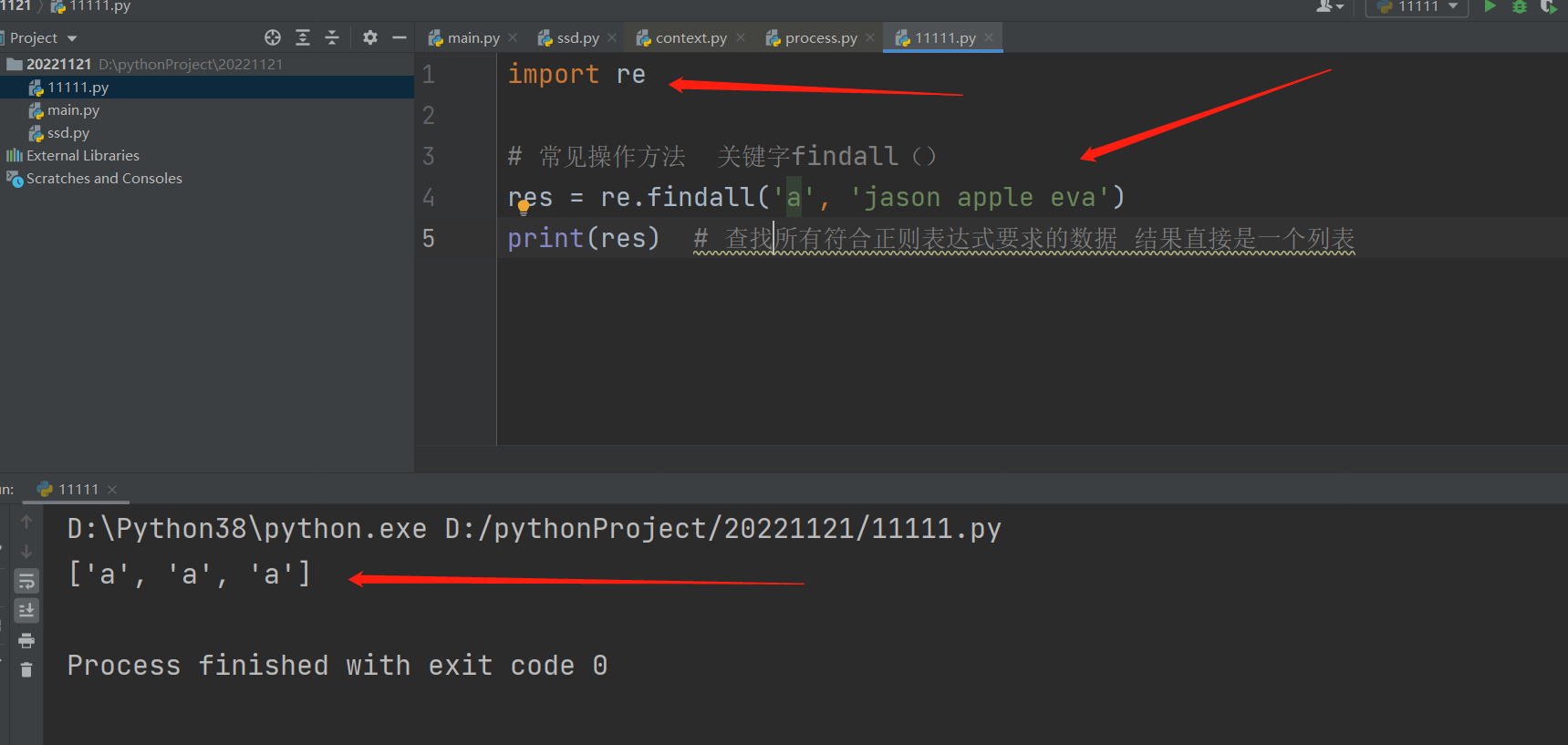Run the 11111 configuration with the green play button
The height and width of the screenshot is (745, 1568).
click(1490, 6)
